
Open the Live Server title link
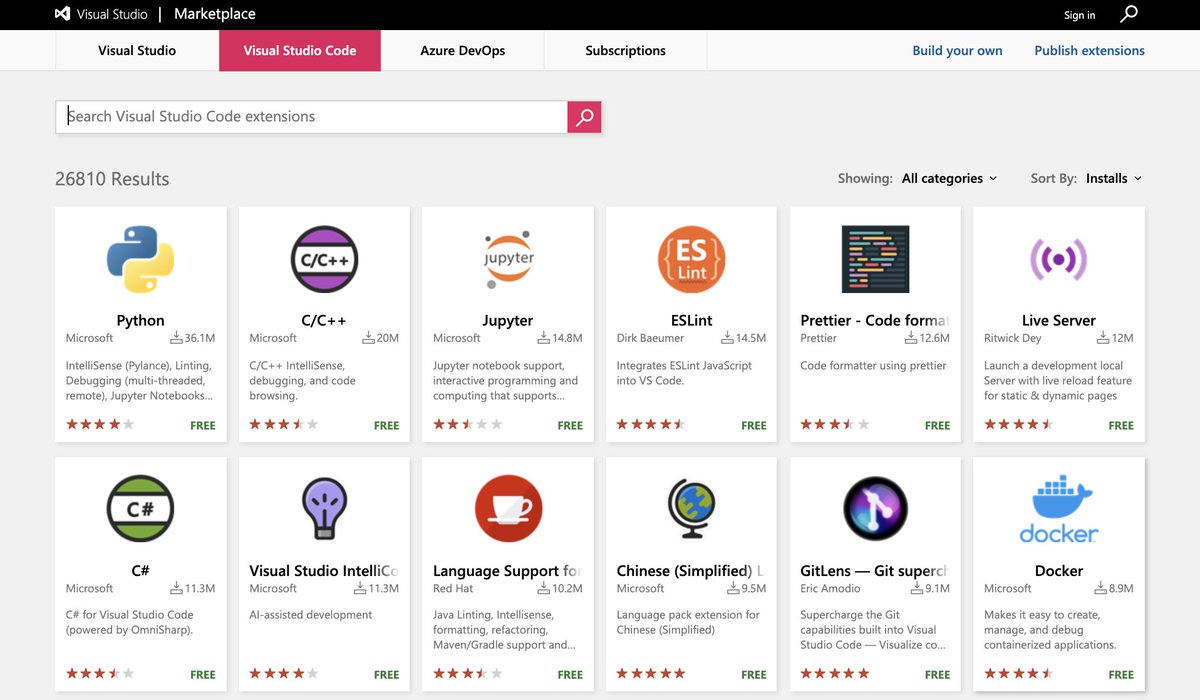1058,320
